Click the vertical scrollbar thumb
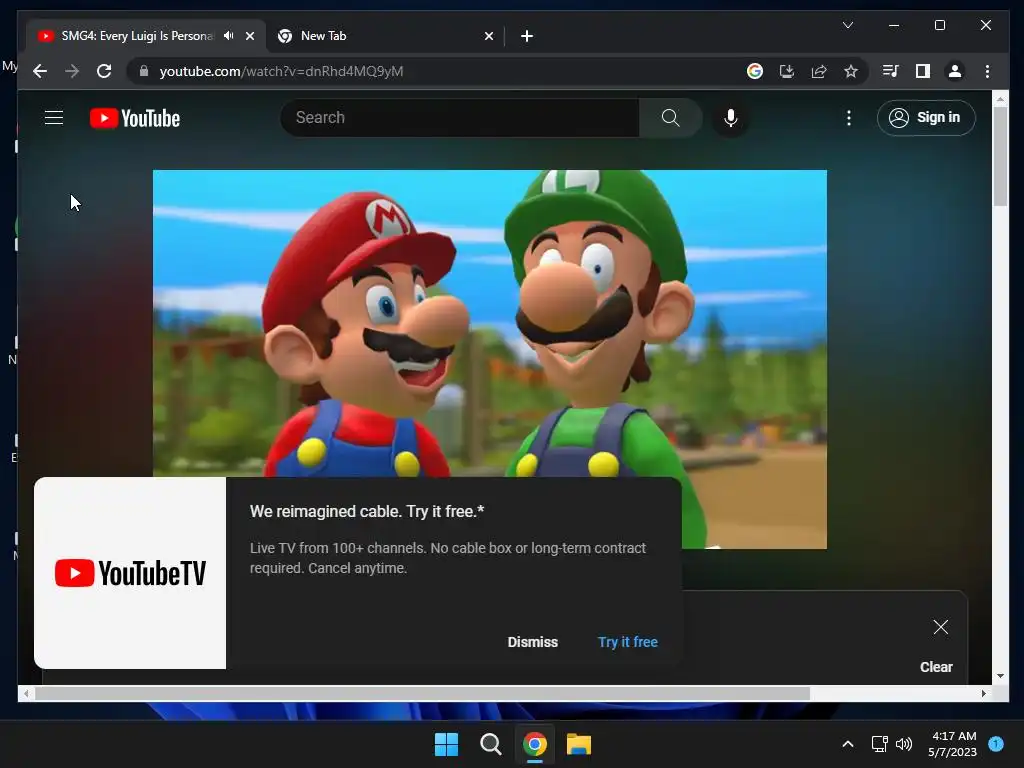The width and height of the screenshot is (1024, 768). point(1000,157)
